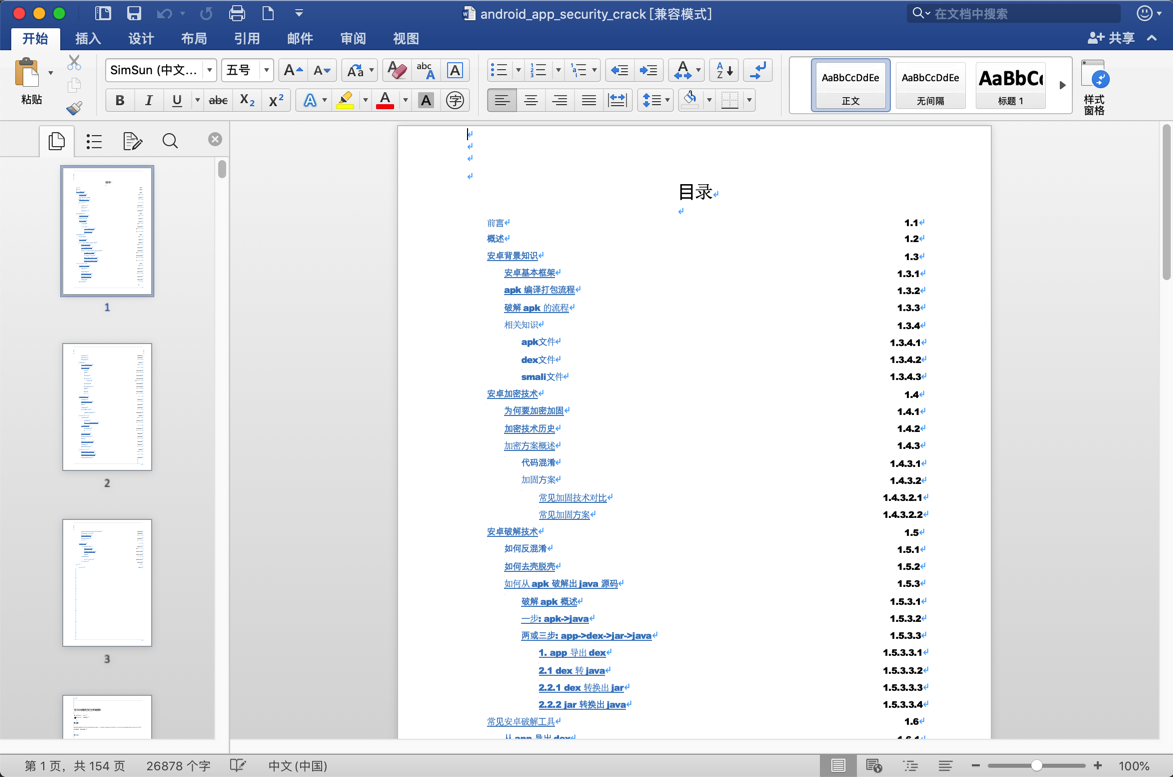The image size is (1173, 777).
Task: Click the spelling check book icon in status bar
Action: 238,765
